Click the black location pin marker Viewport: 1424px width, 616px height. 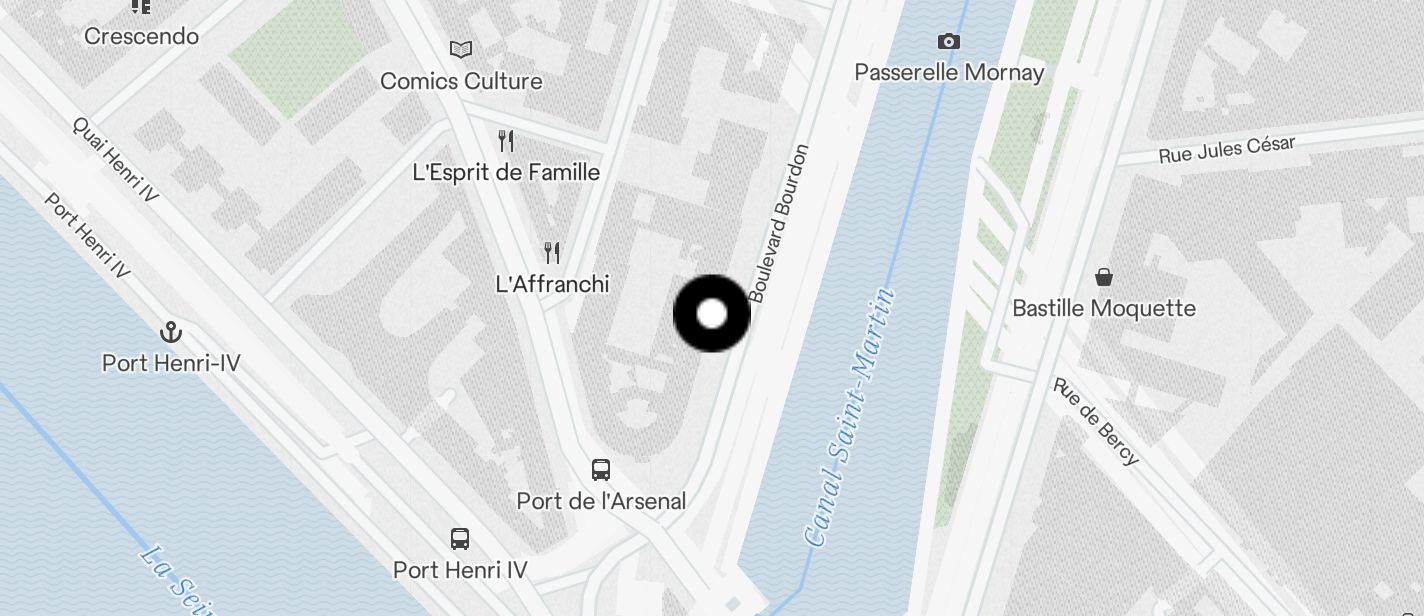pos(711,314)
